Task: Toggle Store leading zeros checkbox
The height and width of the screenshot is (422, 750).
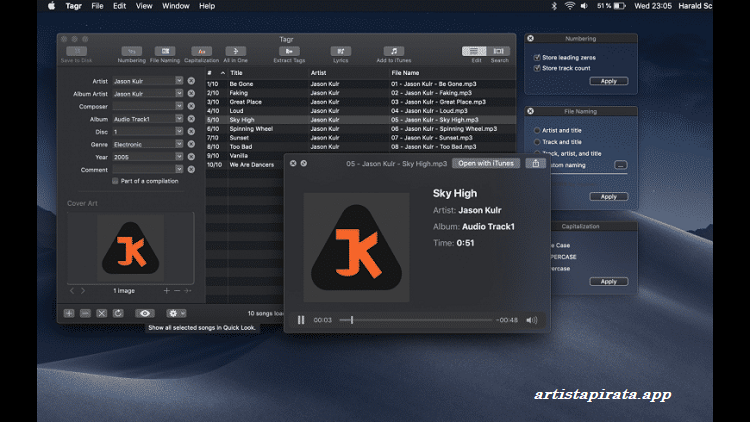Action: 537,58
